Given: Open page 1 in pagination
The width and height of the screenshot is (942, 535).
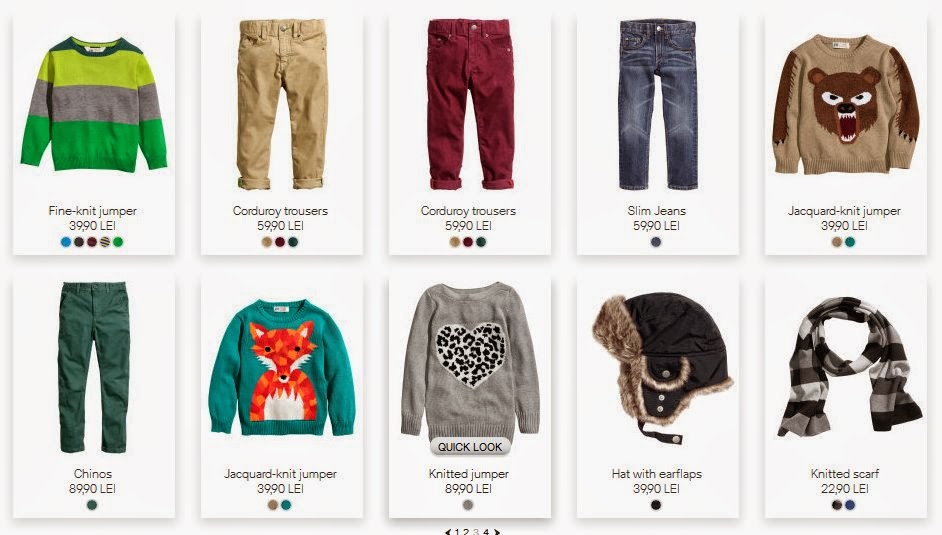Looking at the screenshot, I should pos(457,532).
